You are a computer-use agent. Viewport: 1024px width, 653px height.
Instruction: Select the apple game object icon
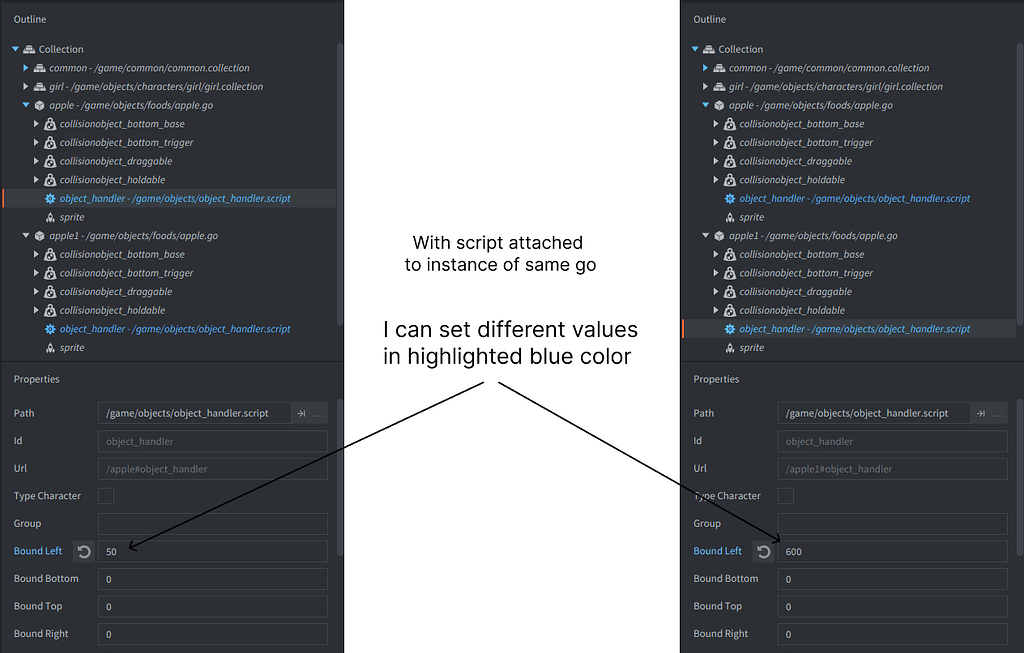pos(37,104)
